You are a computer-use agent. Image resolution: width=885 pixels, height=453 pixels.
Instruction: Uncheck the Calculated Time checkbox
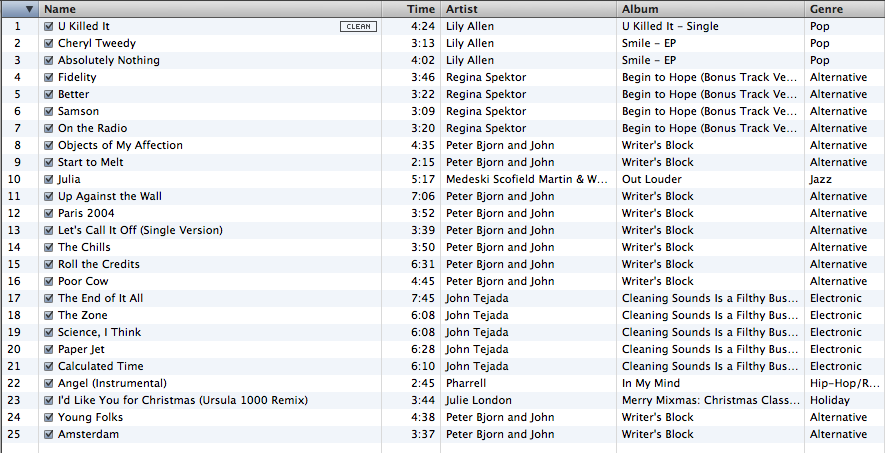49,366
